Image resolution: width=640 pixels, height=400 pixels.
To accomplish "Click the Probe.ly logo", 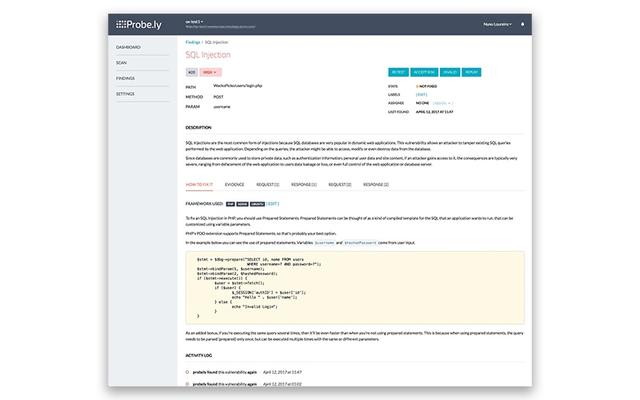I will tap(135, 23).
